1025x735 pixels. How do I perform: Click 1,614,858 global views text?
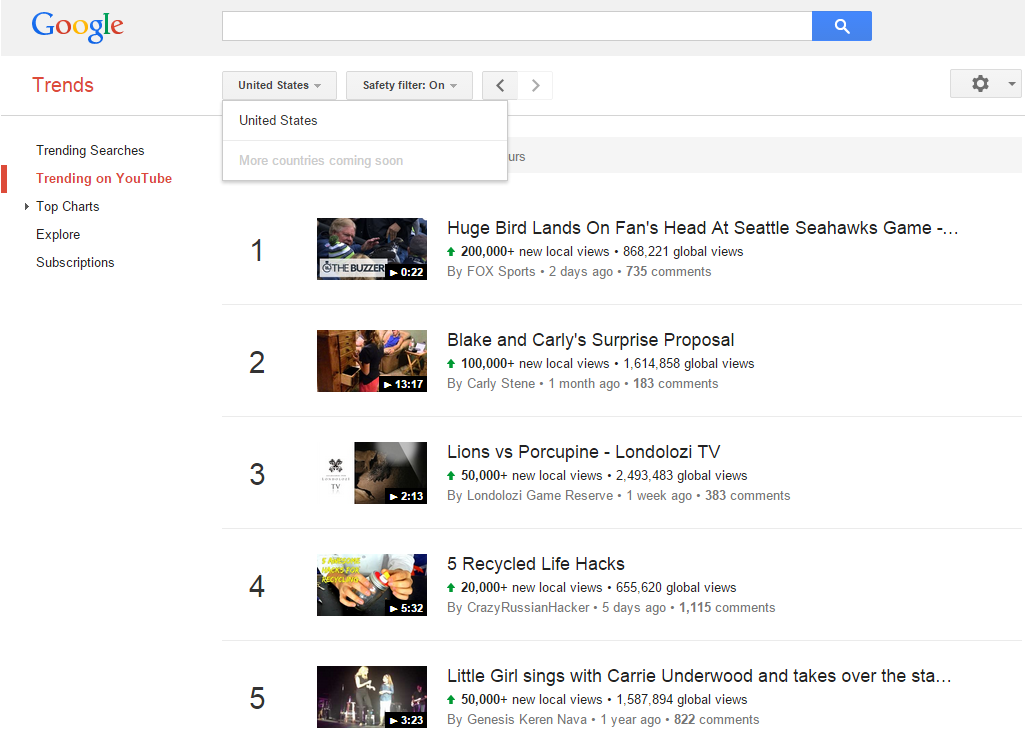688,364
